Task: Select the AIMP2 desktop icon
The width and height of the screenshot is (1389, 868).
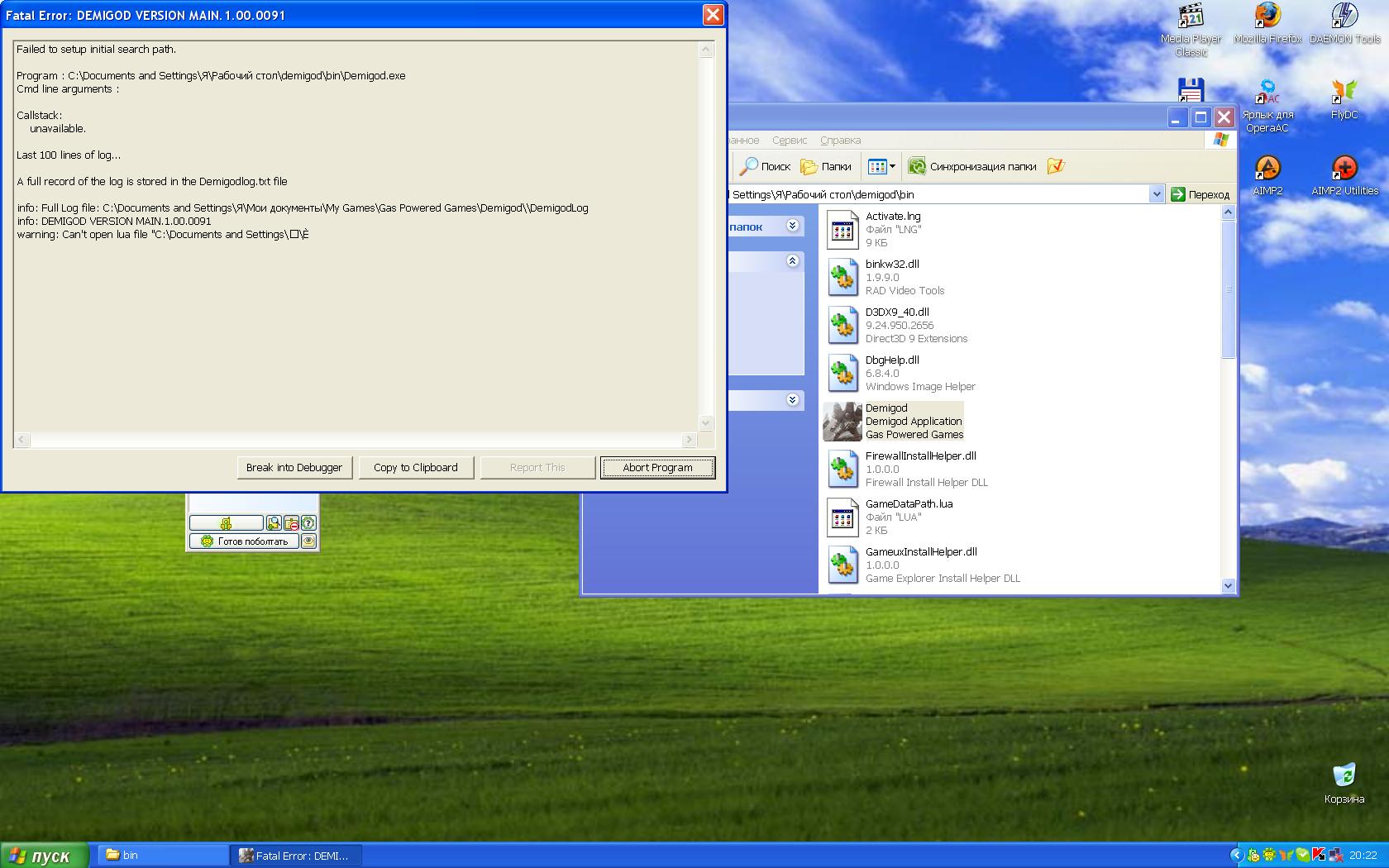Action: pyautogui.click(x=1267, y=175)
